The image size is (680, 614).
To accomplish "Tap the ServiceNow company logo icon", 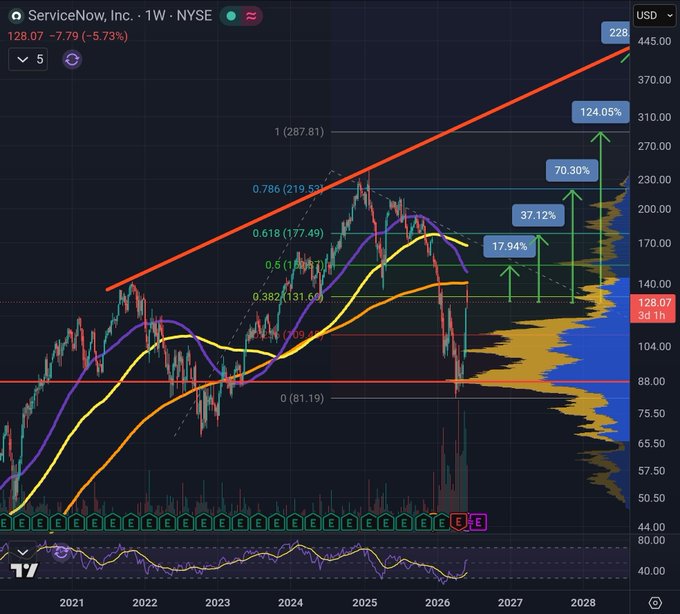I will pyautogui.click(x=16, y=16).
